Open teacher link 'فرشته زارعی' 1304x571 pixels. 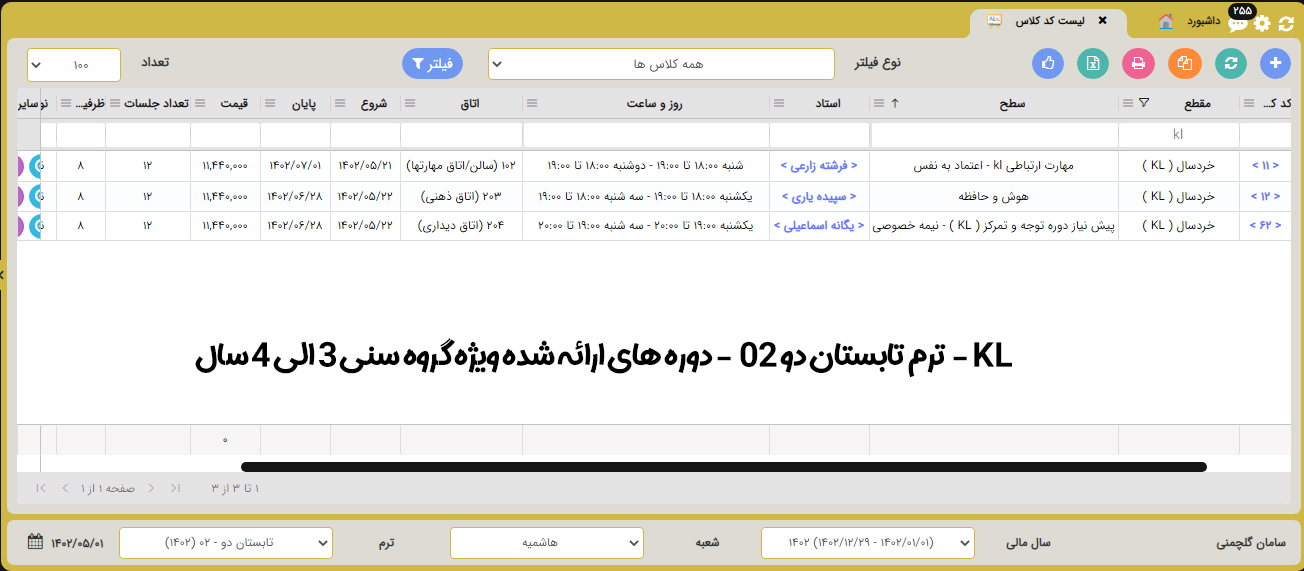click(x=819, y=167)
